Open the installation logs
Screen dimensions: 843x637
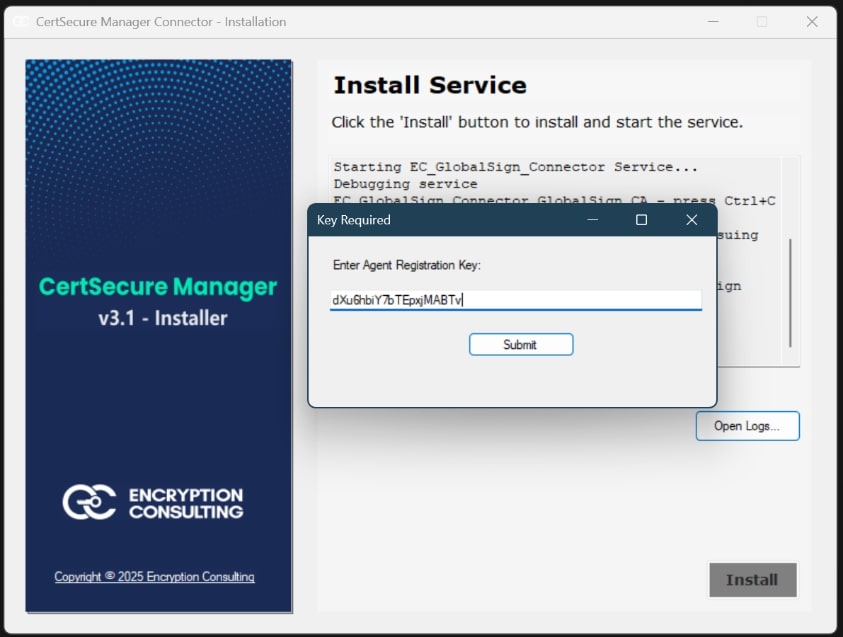pyautogui.click(x=747, y=426)
